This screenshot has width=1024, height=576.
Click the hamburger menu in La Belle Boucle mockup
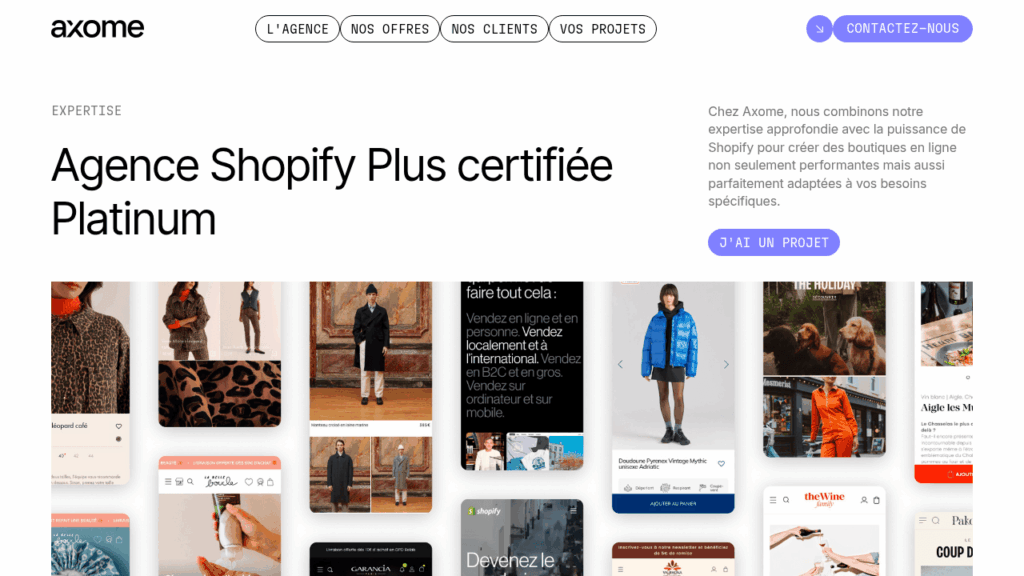(x=168, y=482)
